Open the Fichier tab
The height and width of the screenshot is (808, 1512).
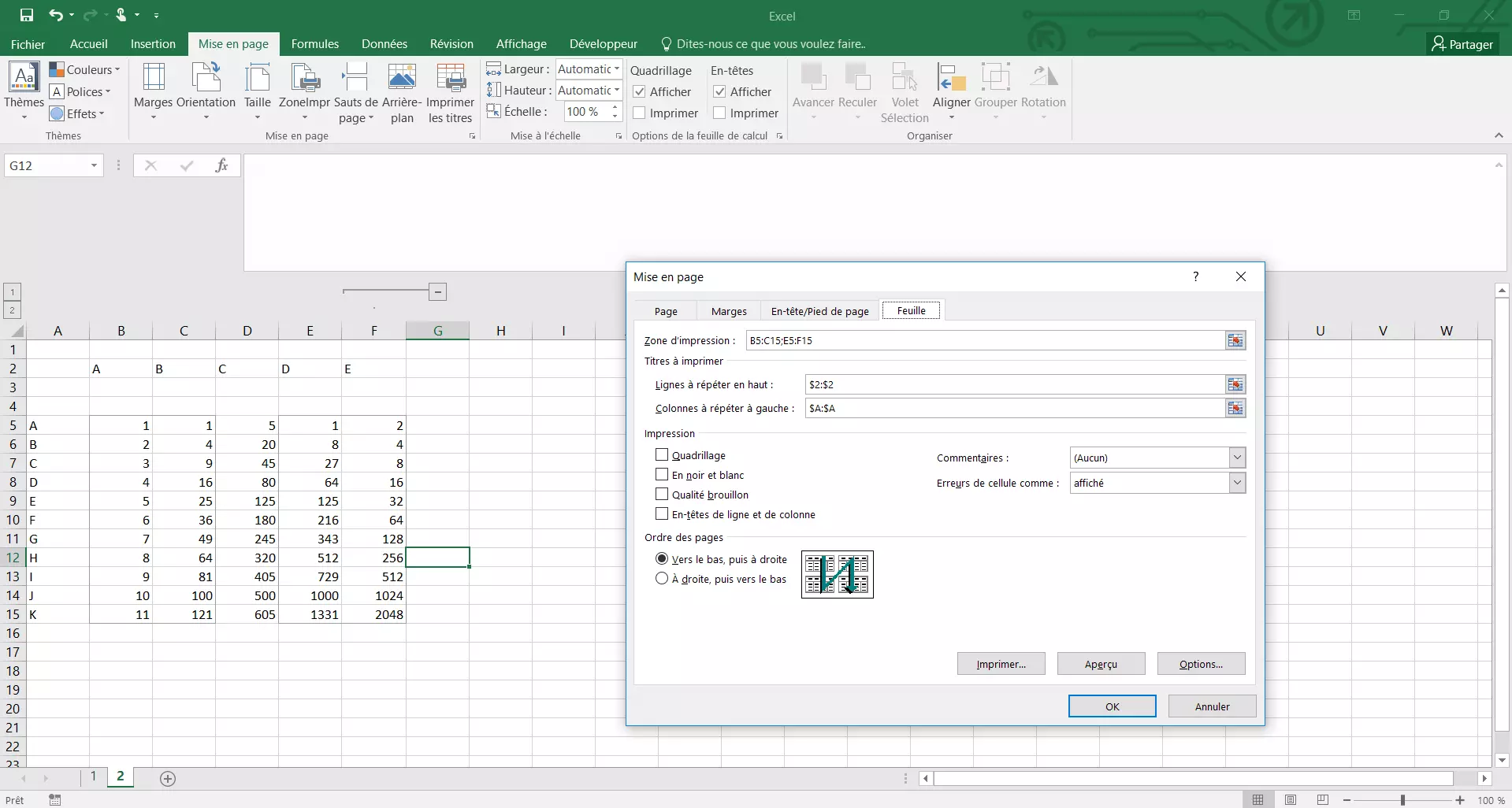pyautogui.click(x=28, y=44)
